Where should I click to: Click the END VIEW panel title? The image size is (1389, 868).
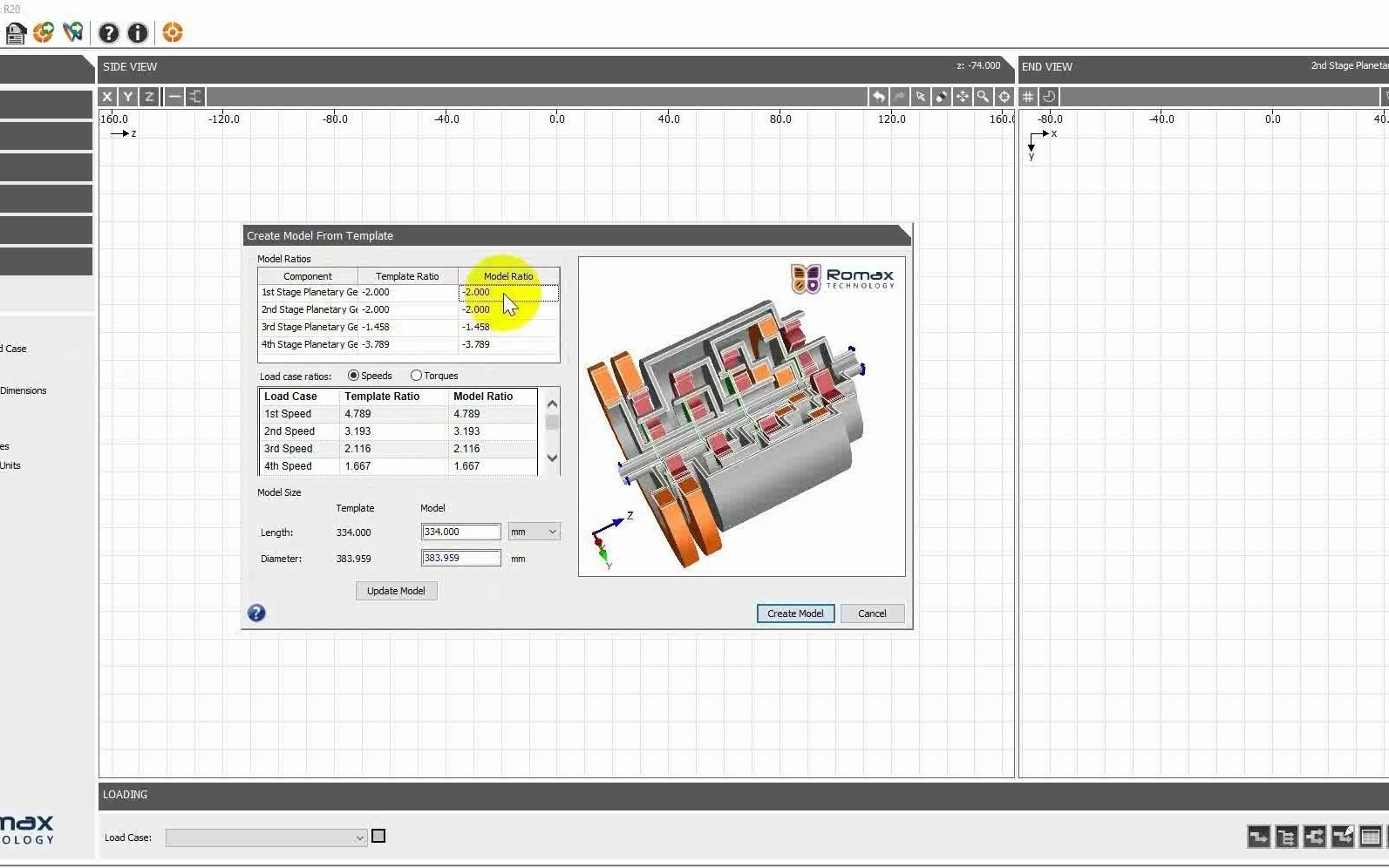[1047, 67]
